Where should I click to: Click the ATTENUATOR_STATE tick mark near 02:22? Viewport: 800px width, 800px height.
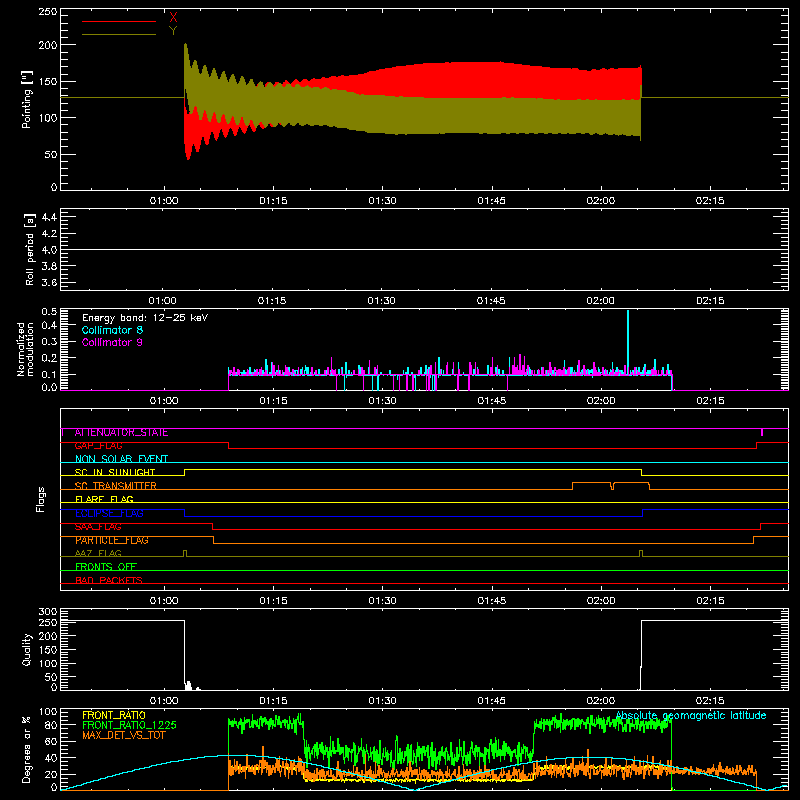762,433
